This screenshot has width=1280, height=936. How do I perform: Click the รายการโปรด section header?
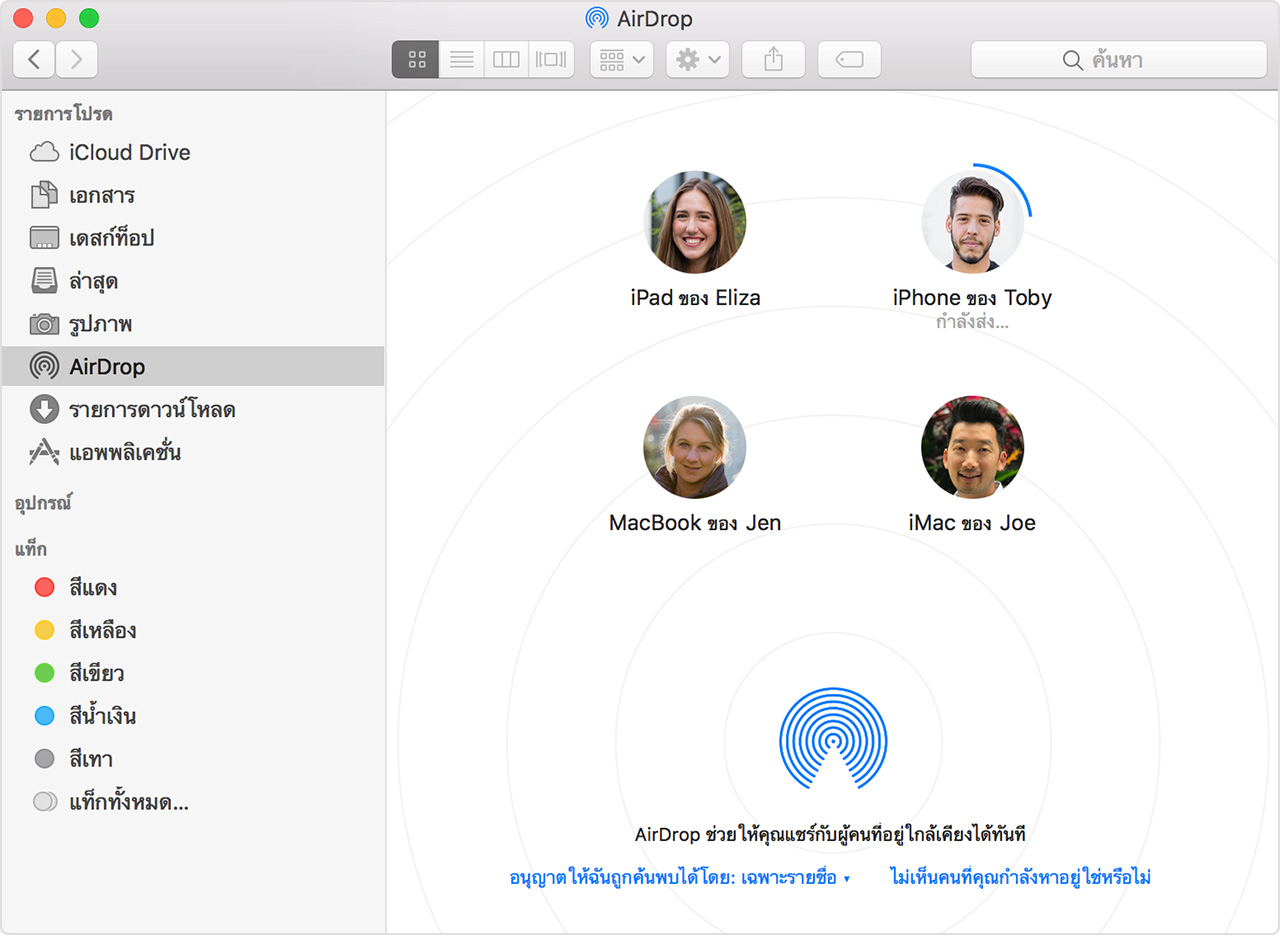pyautogui.click(x=63, y=114)
